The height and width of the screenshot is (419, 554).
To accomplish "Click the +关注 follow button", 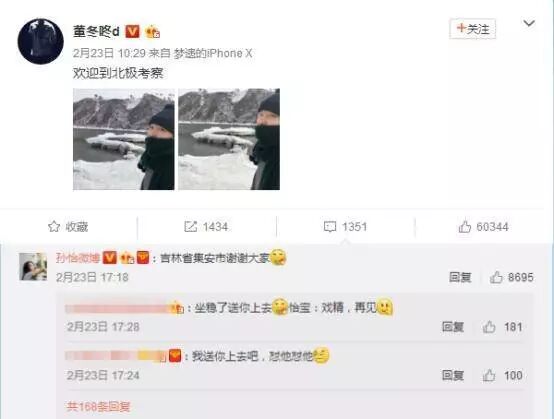I will point(473,29).
